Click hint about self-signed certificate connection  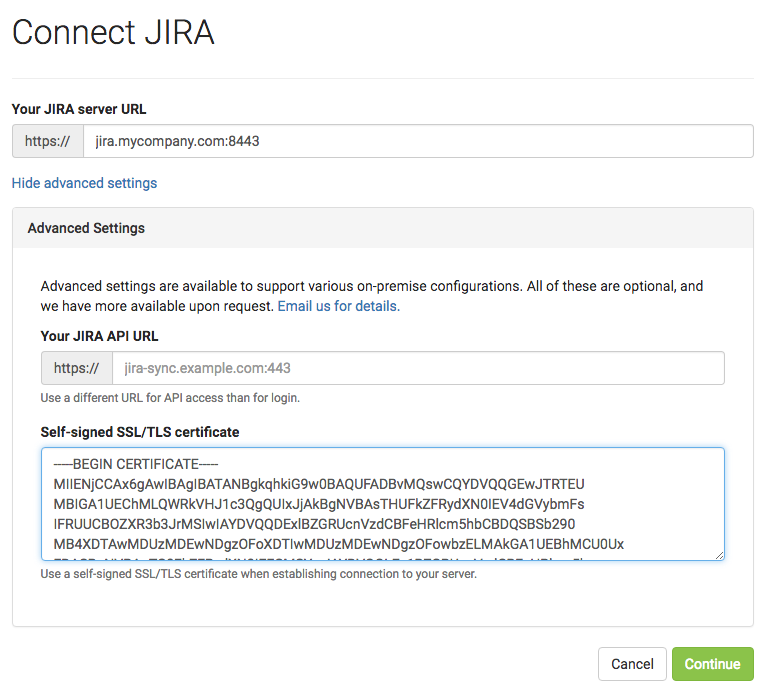(x=259, y=574)
